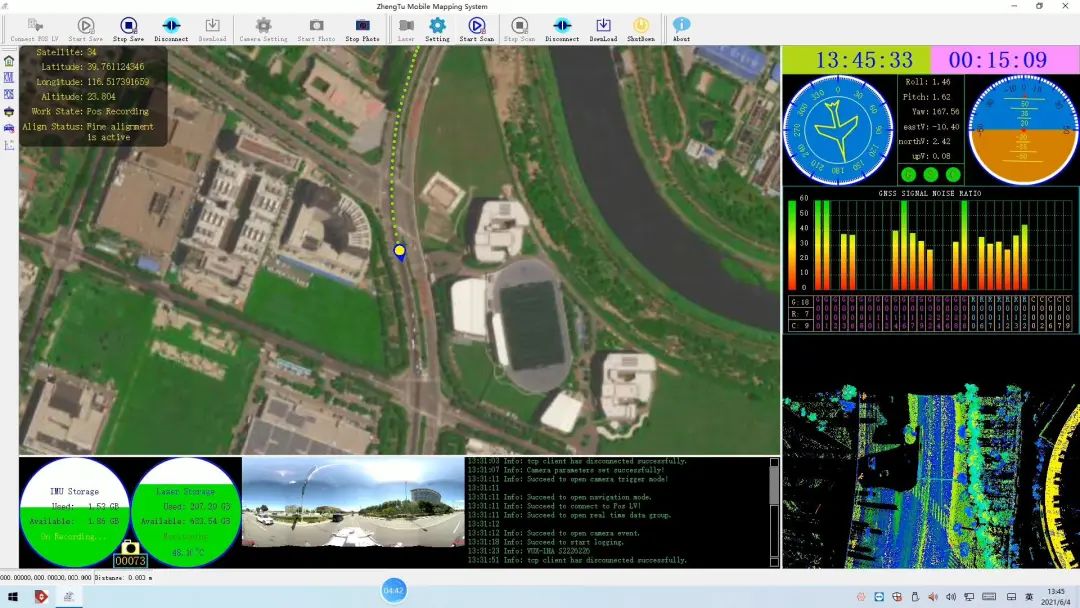This screenshot has height=608, width=1080.
Task: Click the Work State 'Pos Recording' text
Action: pos(118,112)
